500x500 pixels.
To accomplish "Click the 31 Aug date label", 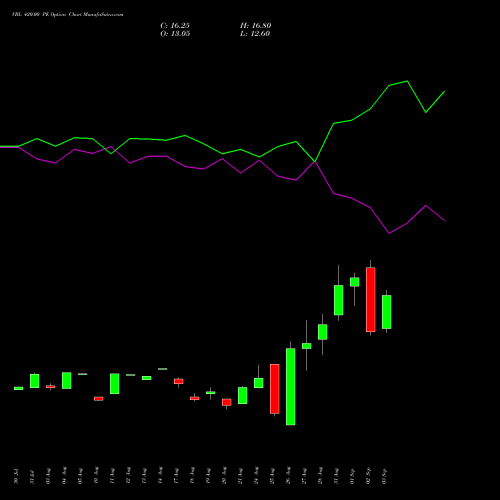I will point(336,476).
